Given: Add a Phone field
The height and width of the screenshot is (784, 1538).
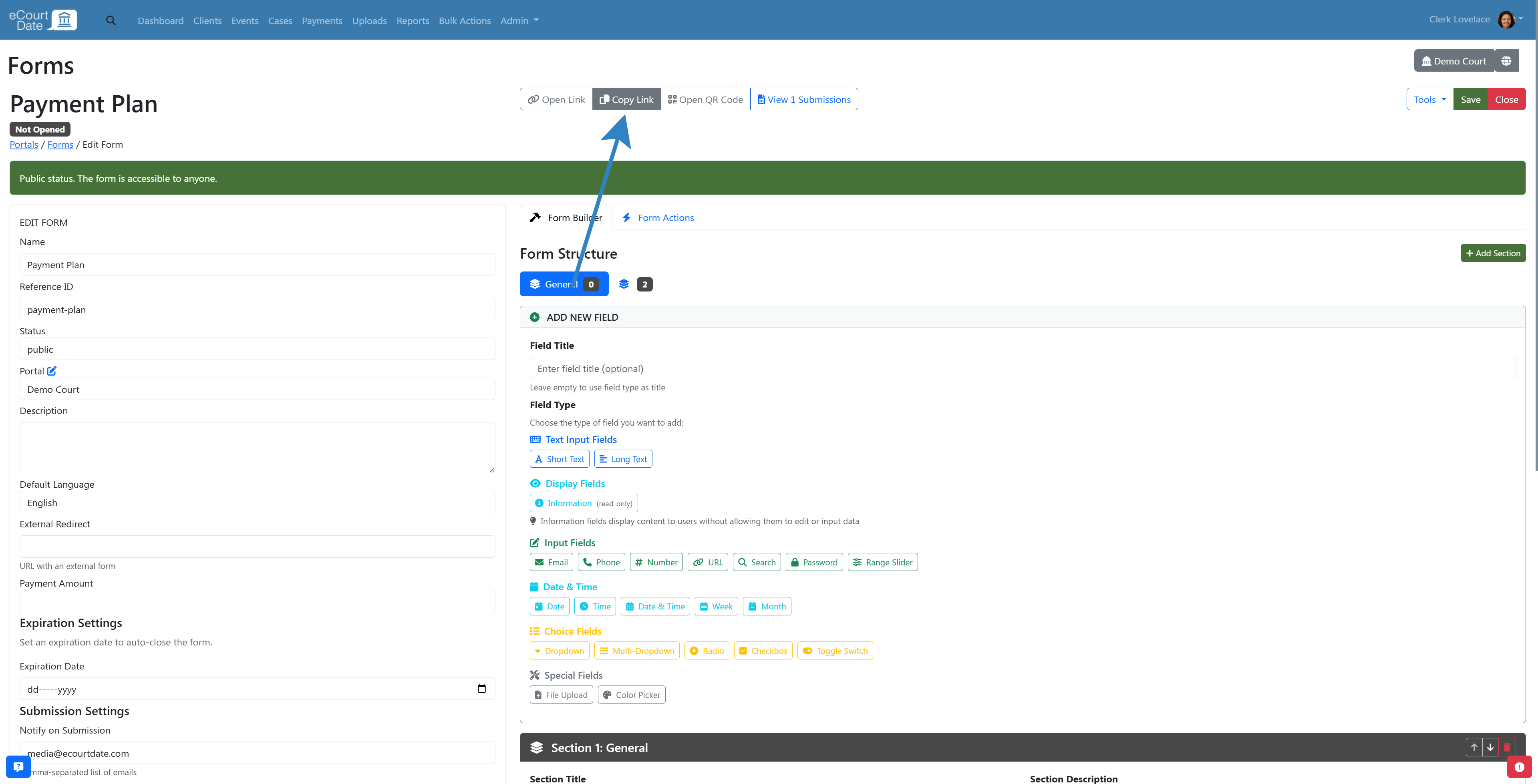Looking at the screenshot, I should pyautogui.click(x=602, y=562).
